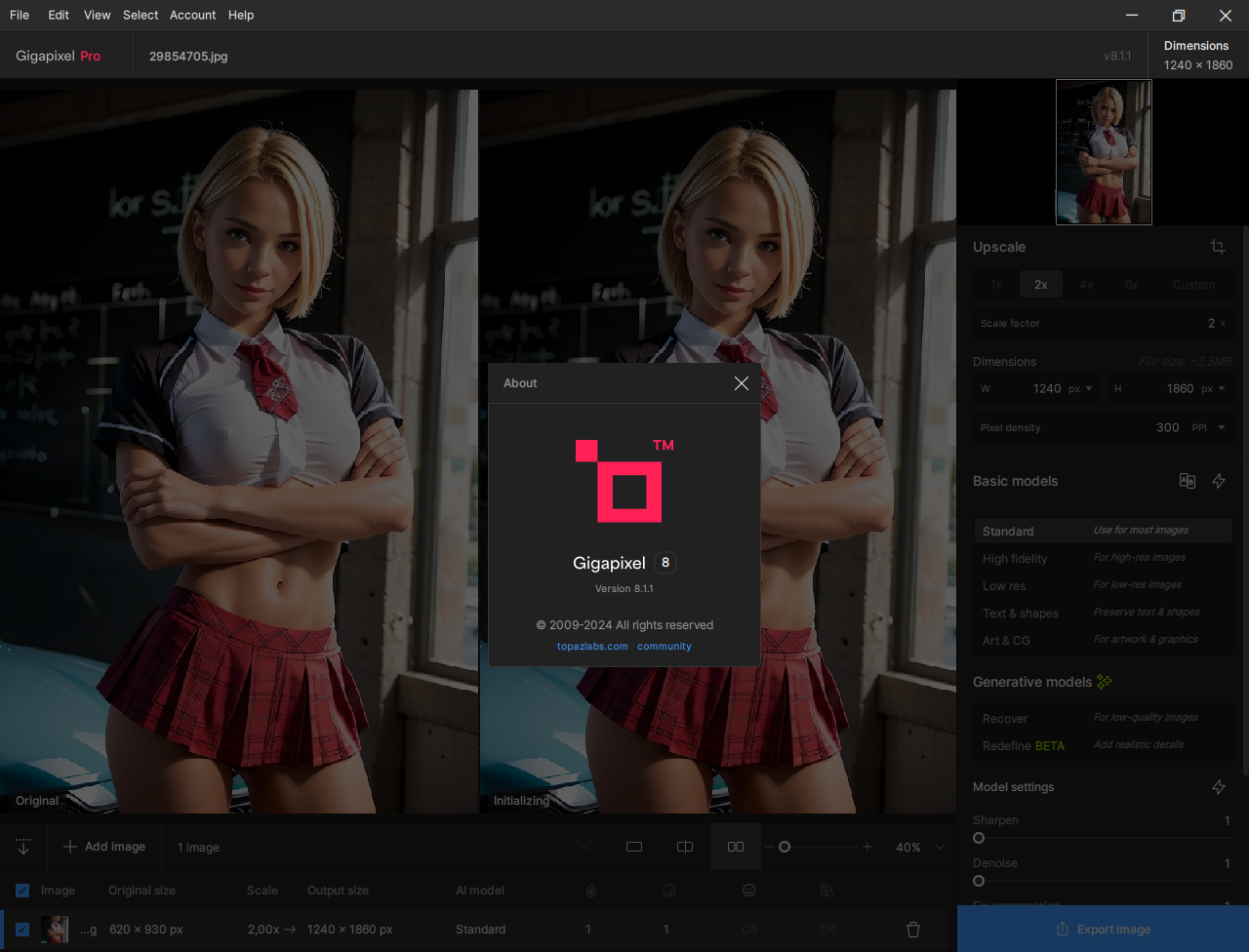Click the 29854705.jpg file name
Screen dimensions: 1249x952
(x=188, y=56)
